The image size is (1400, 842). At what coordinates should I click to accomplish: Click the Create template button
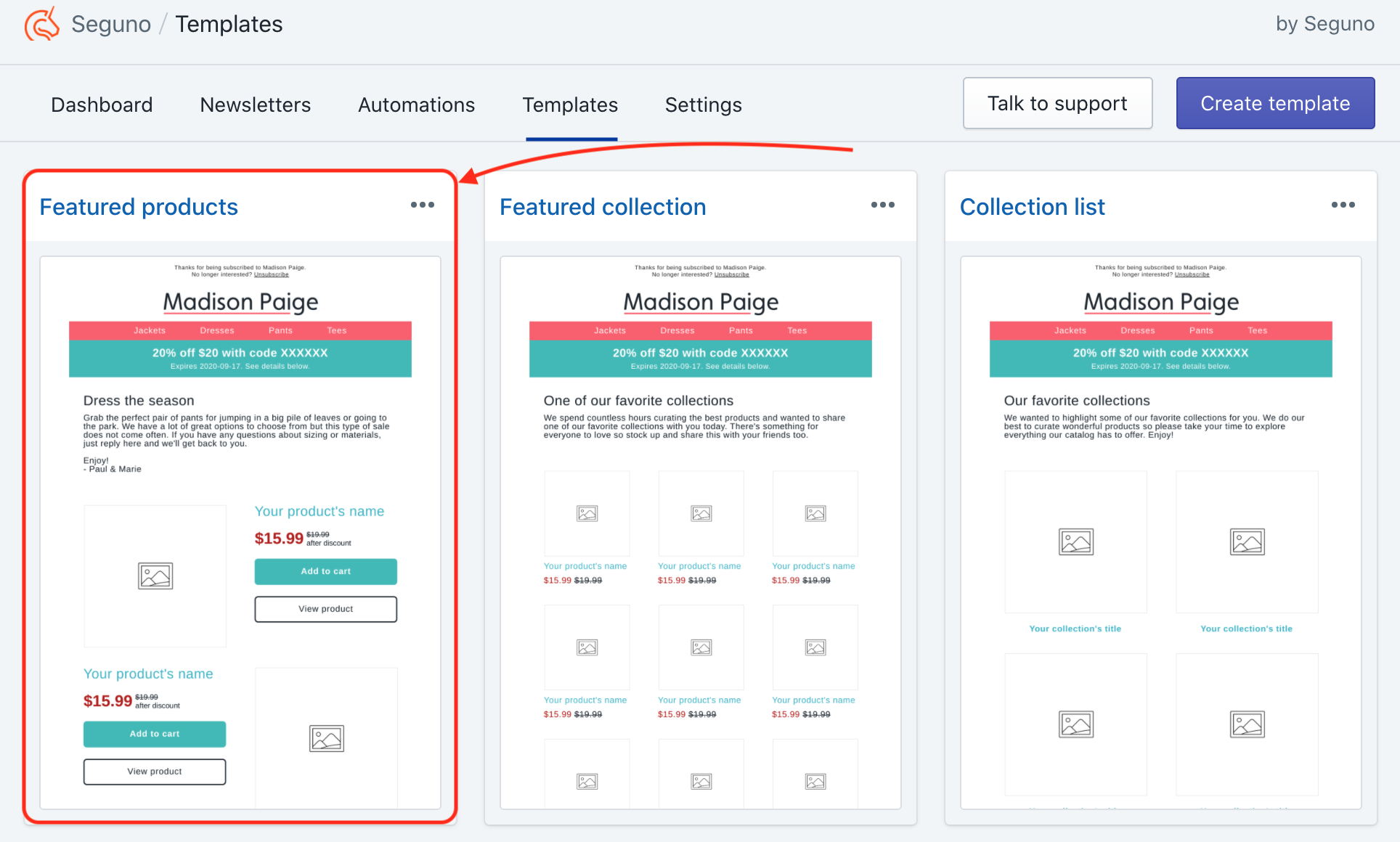coord(1275,103)
